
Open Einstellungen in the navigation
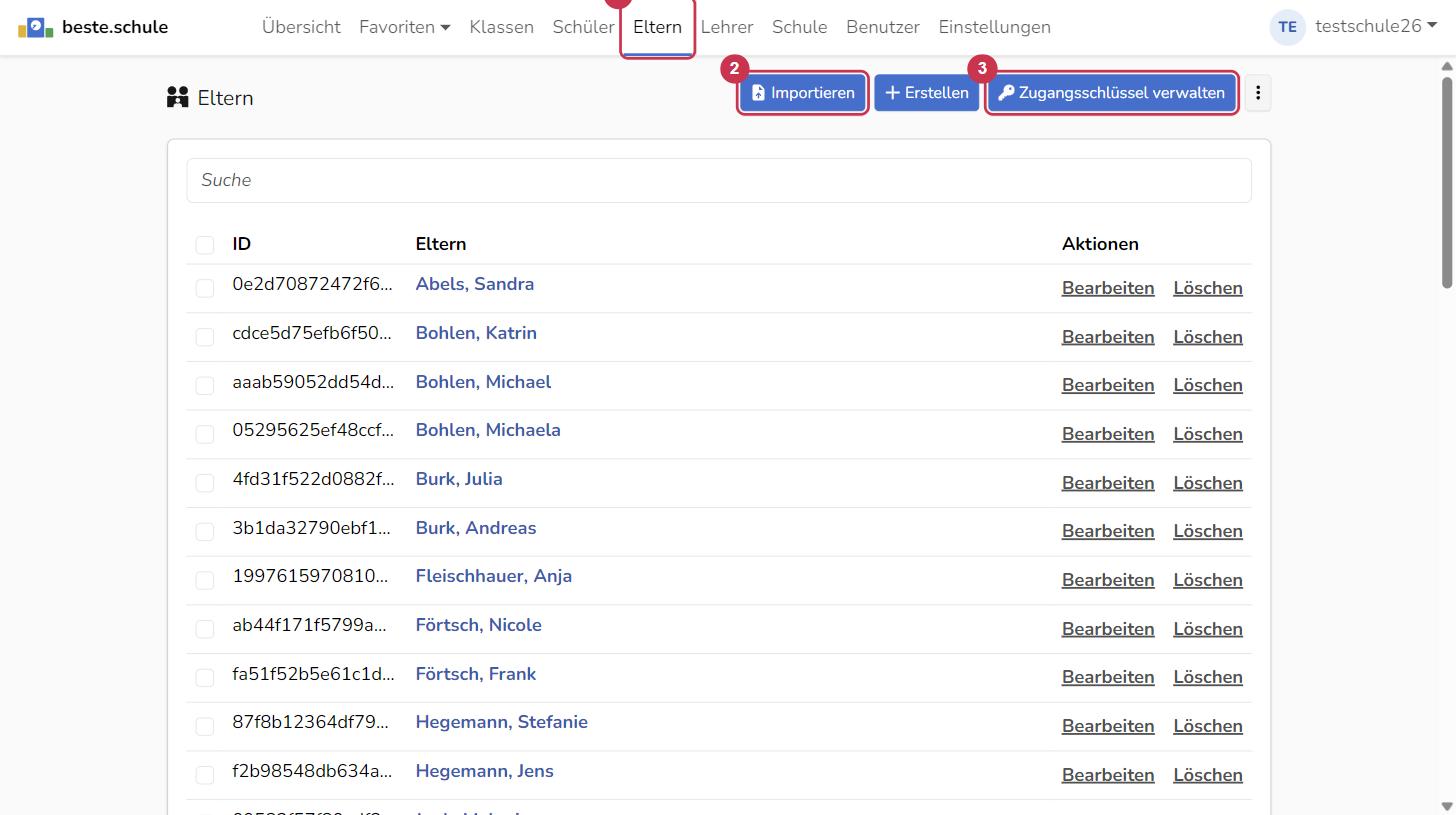(x=994, y=27)
